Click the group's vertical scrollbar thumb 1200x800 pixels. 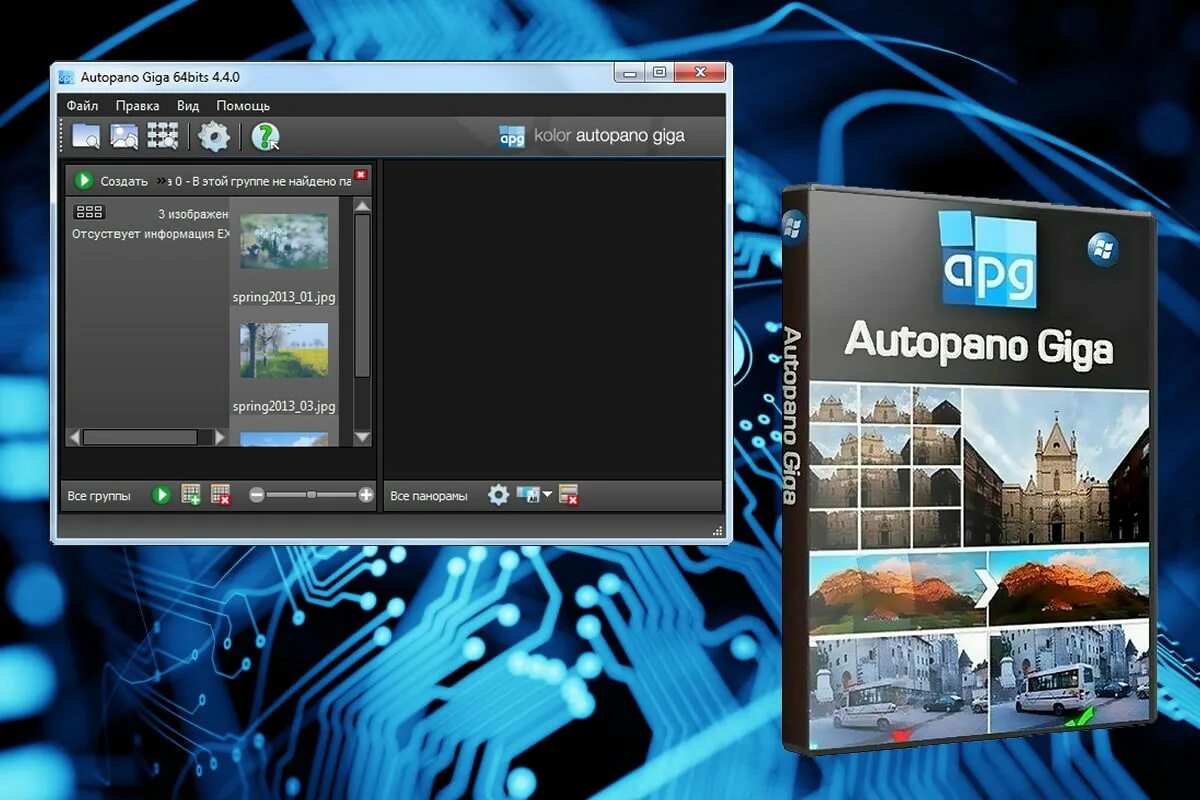tap(362, 295)
